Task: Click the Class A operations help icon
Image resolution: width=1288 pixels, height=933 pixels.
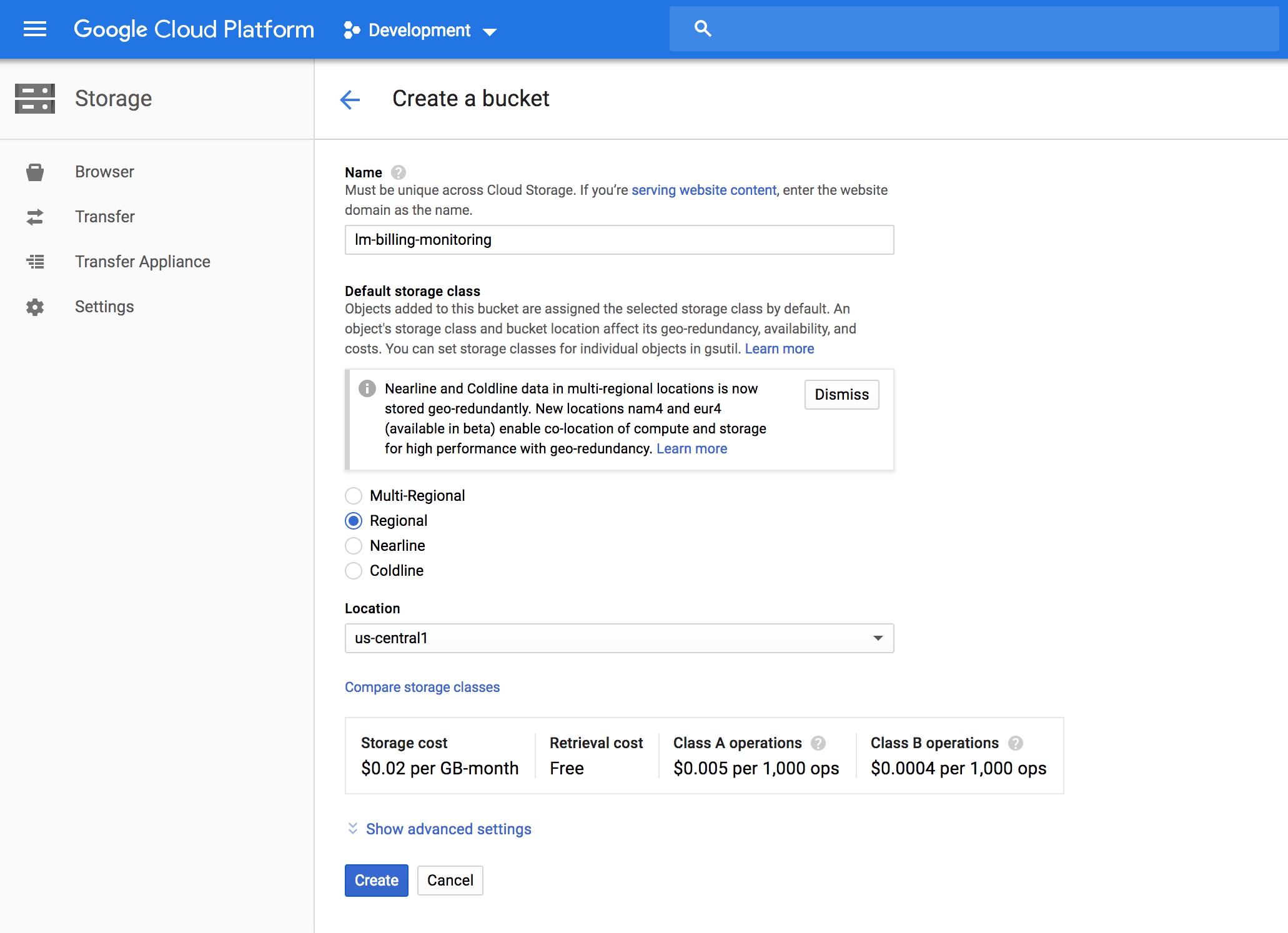Action: pyautogui.click(x=818, y=743)
